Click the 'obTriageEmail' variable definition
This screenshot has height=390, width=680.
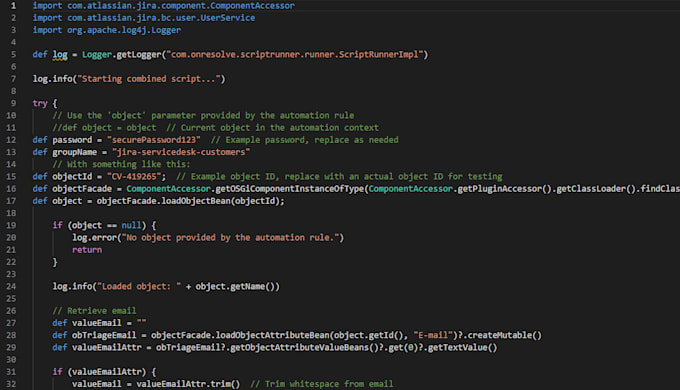coord(104,335)
